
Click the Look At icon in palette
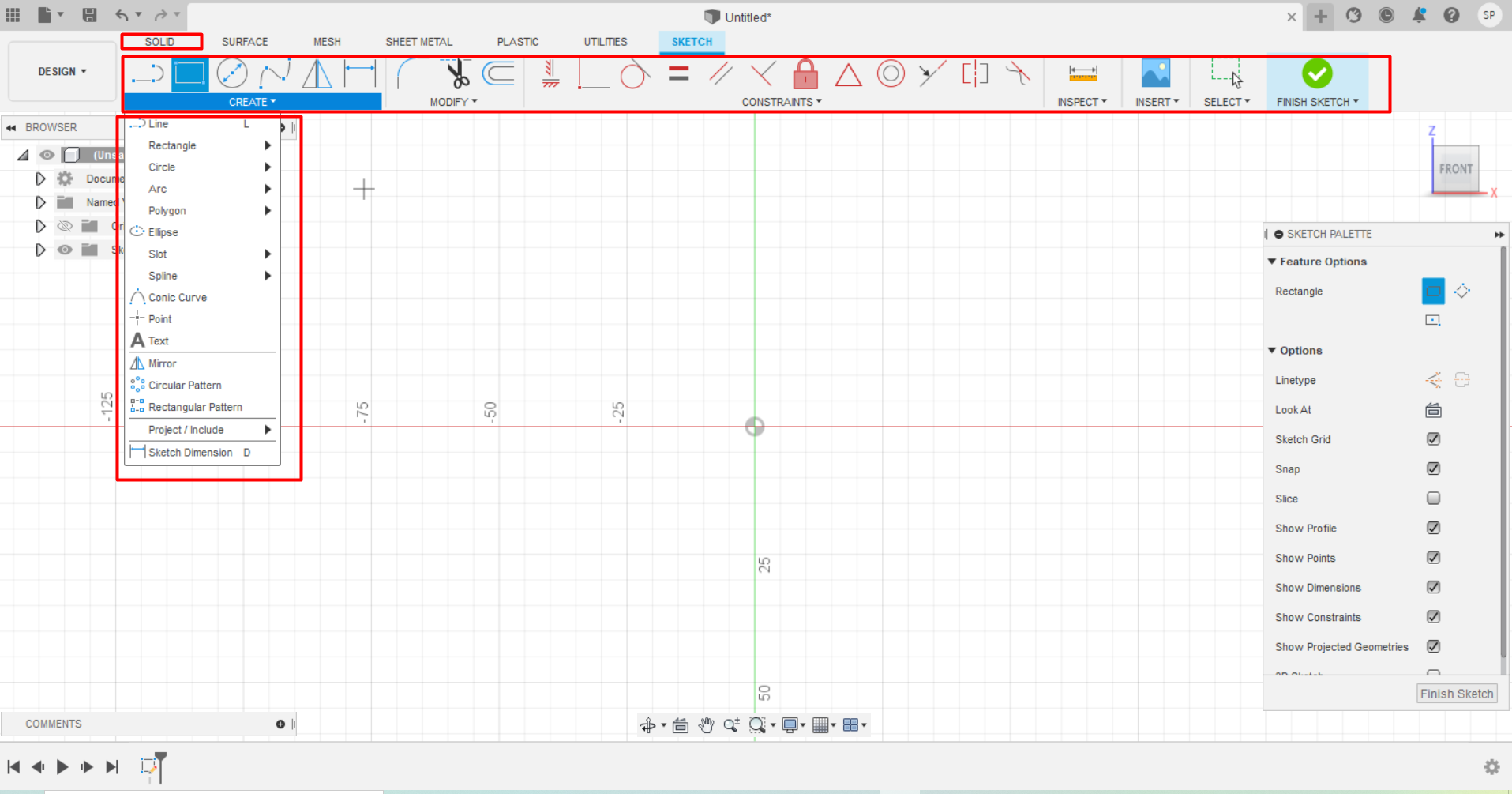pyautogui.click(x=1433, y=410)
